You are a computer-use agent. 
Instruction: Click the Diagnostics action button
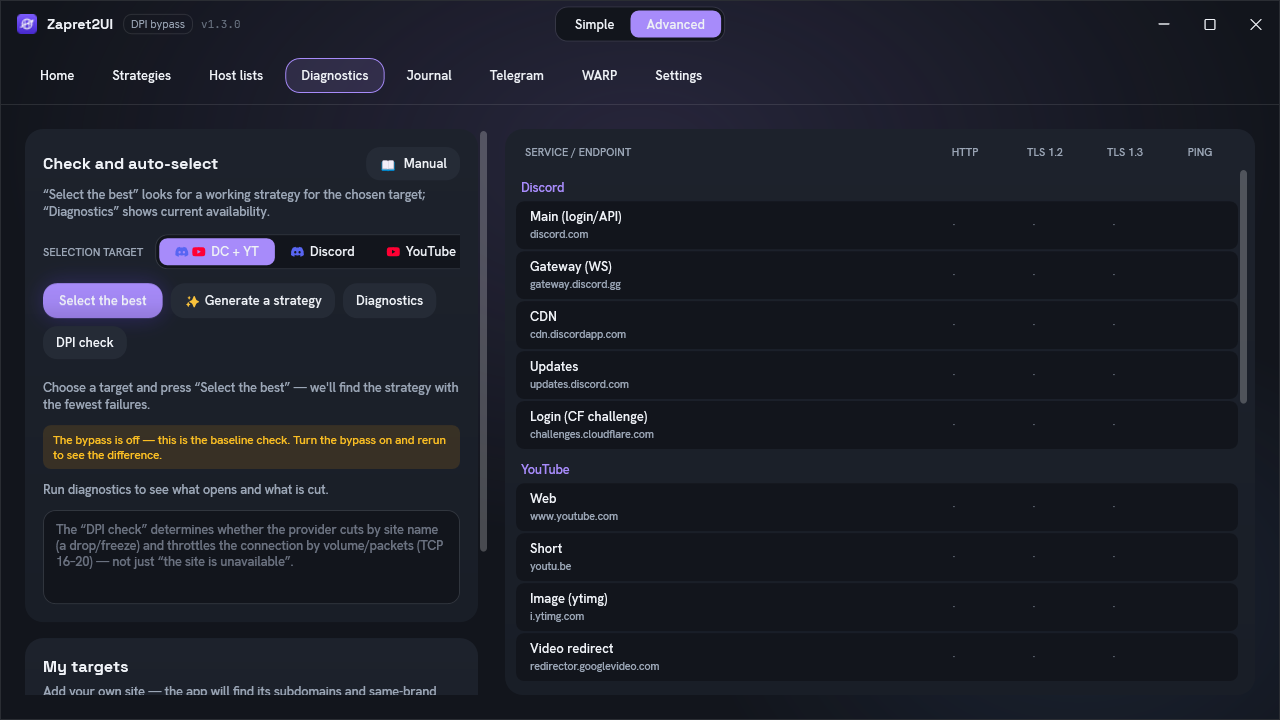click(x=389, y=301)
